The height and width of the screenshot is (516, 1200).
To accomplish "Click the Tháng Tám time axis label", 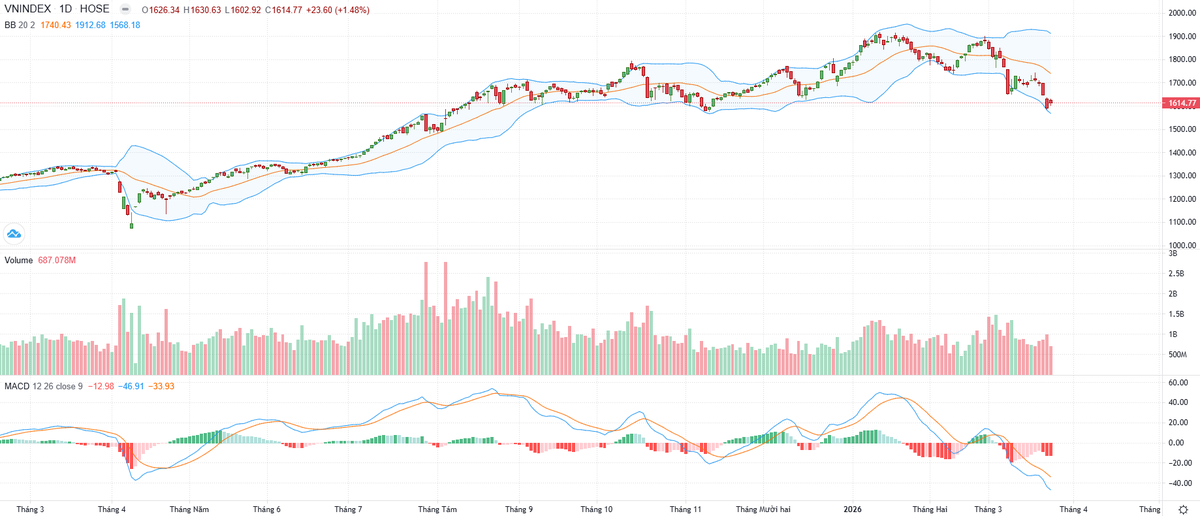I will coord(437,508).
